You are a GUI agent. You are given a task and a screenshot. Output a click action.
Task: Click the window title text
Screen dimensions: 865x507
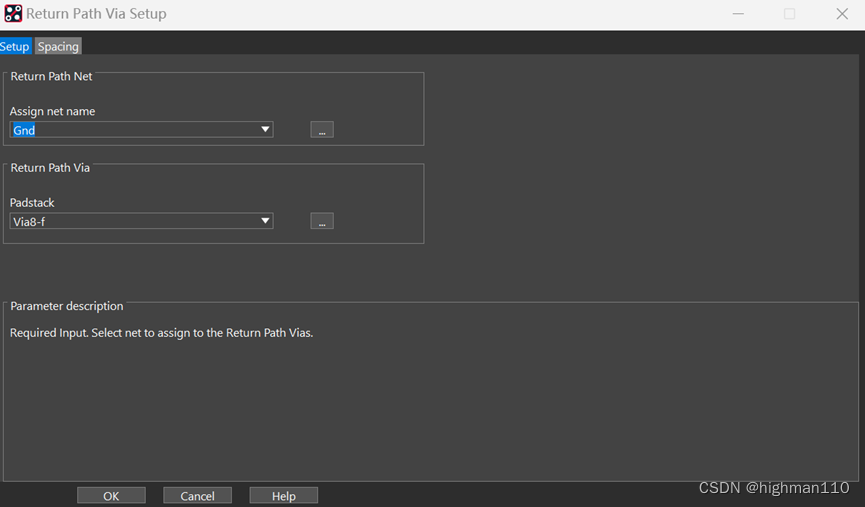(96, 14)
